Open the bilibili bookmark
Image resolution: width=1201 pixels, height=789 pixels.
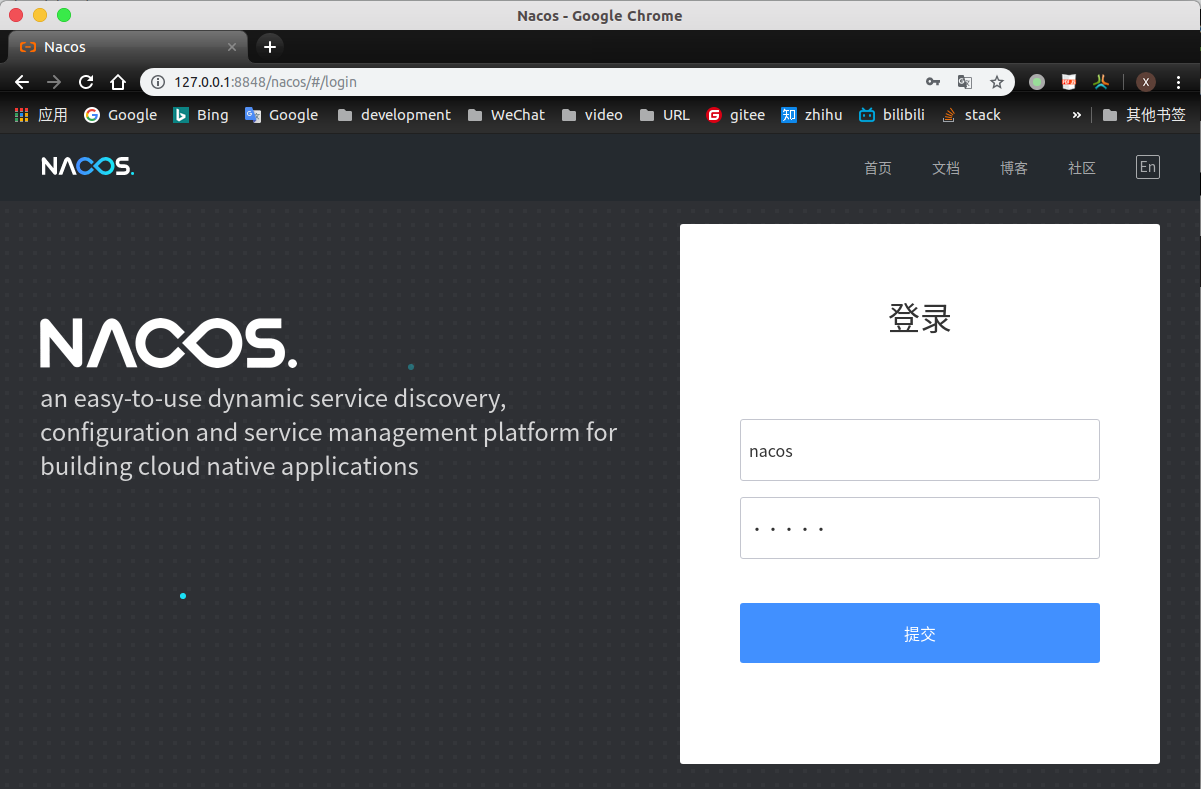pyautogui.click(x=892, y=115)
